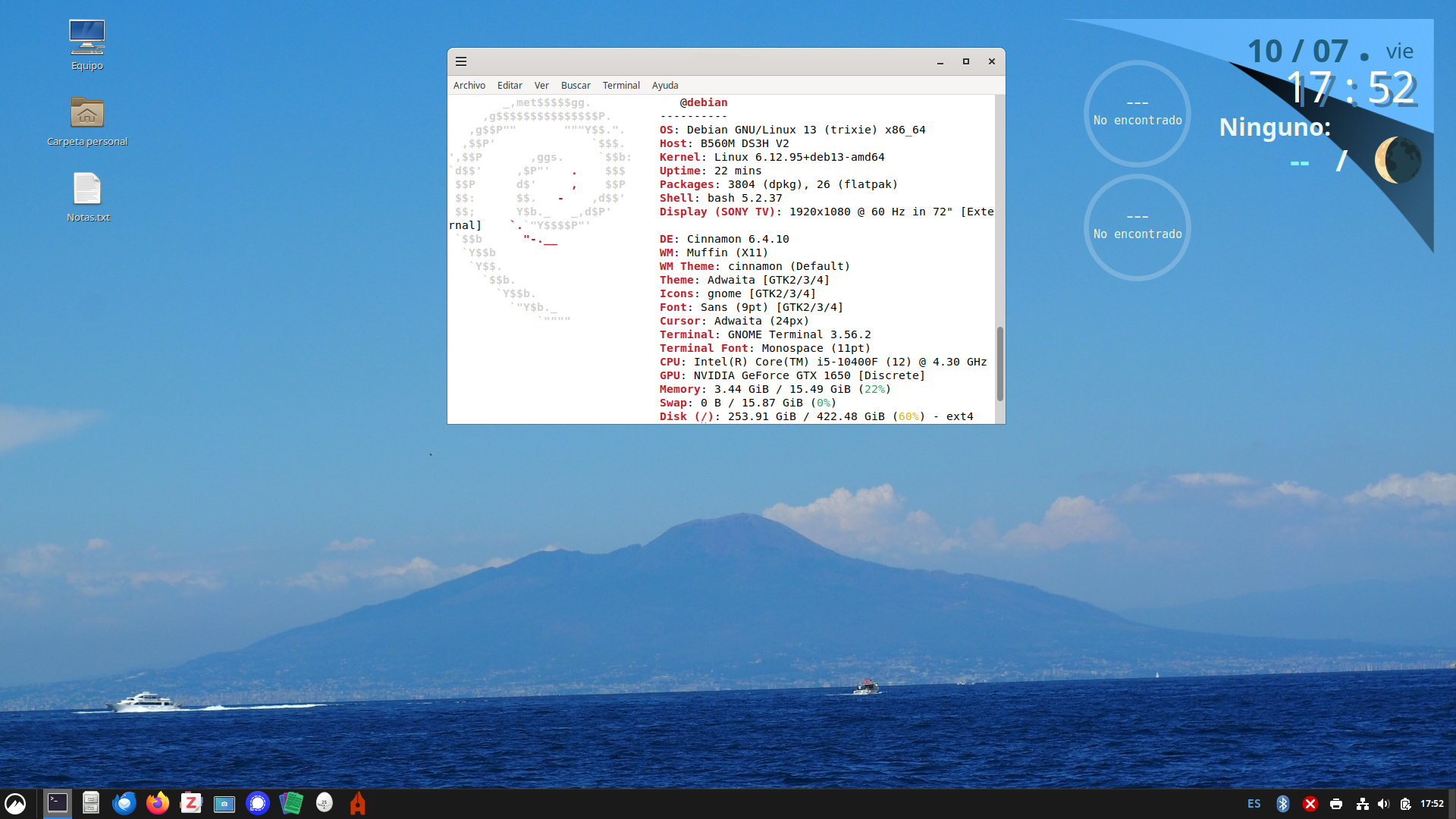The image size is (1456, 819).
Task: Open the battery power tray icon
Action: click(1406, 804)
